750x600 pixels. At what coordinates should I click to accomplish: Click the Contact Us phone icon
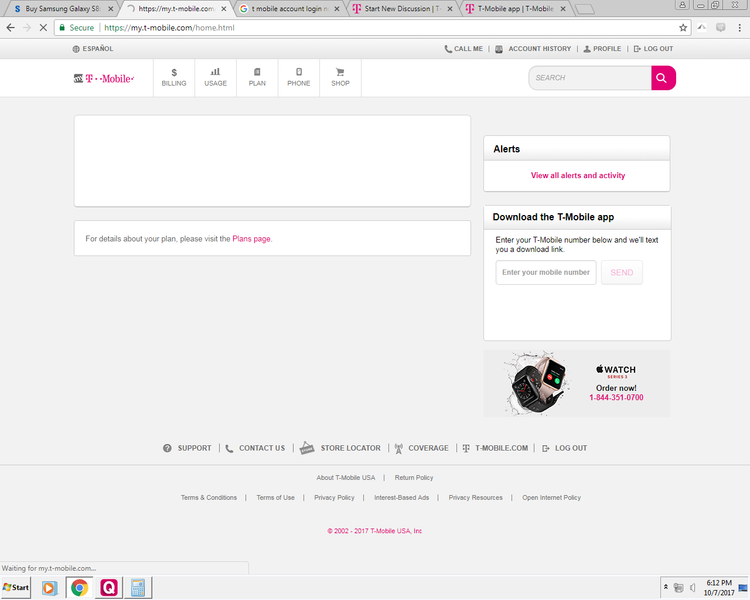(x=229, y=448)
